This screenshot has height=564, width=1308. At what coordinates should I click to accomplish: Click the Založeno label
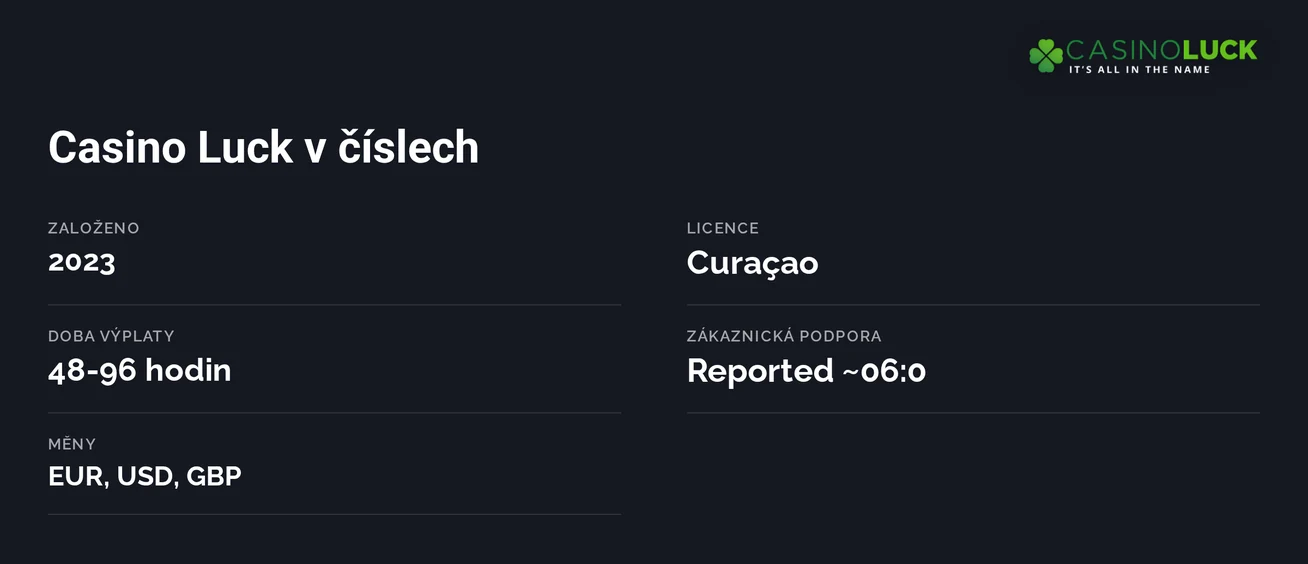click(94, 228)
